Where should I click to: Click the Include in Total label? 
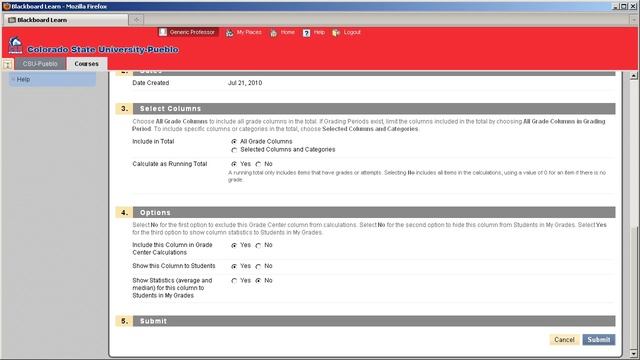click(153, 141)
